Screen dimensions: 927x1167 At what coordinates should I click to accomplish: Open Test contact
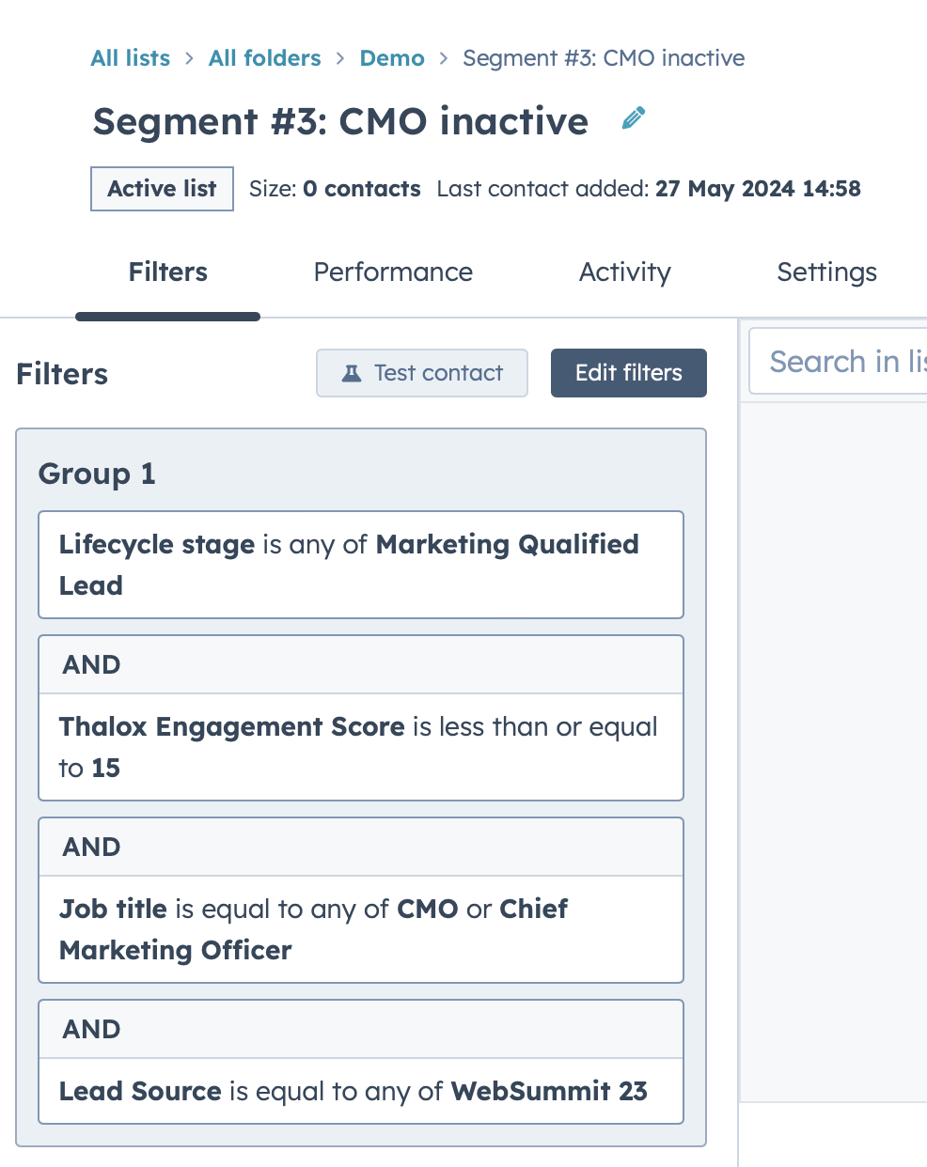(421, 372)
